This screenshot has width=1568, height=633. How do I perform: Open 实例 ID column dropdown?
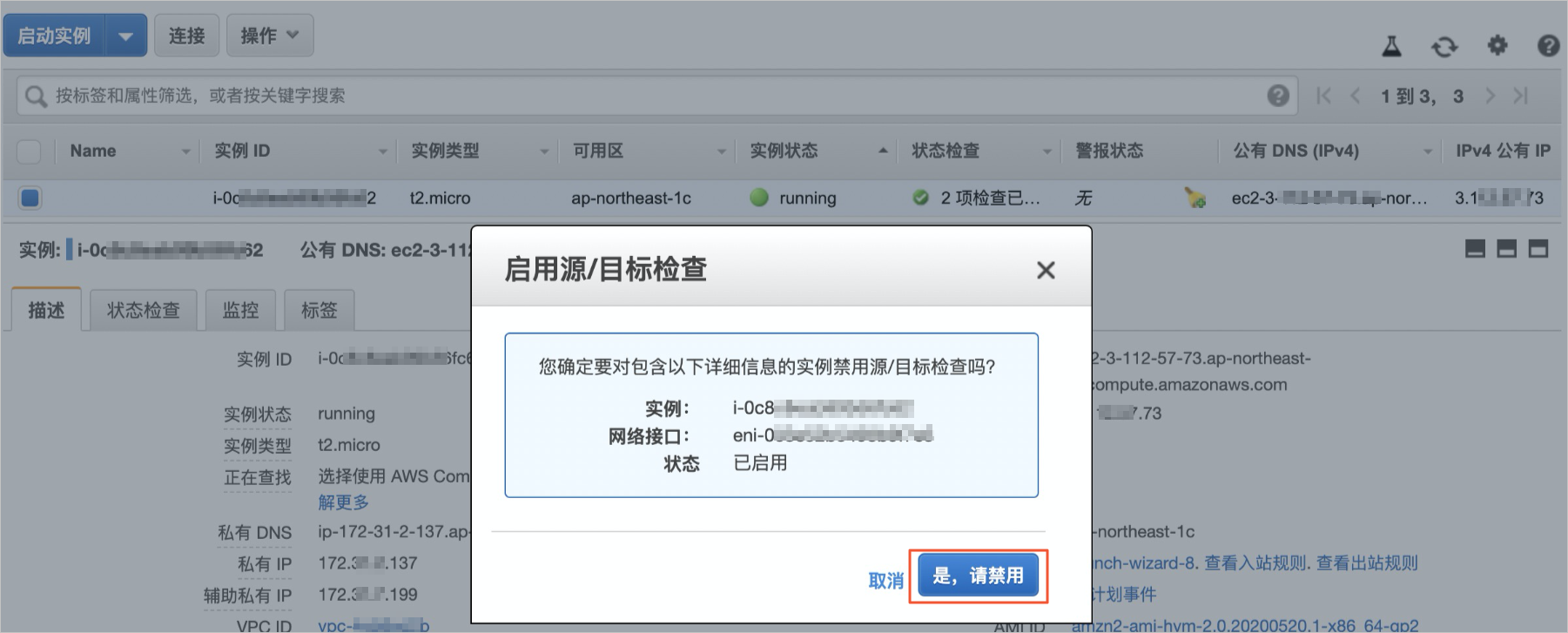[382, 152]
